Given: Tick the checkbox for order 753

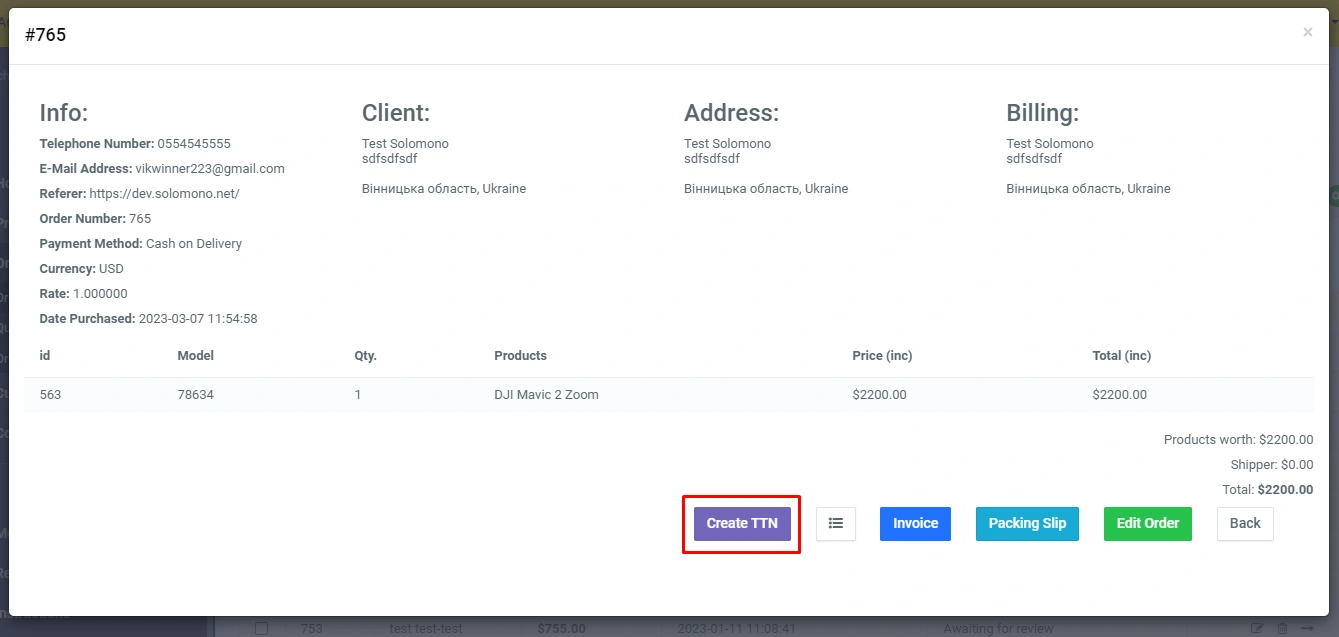Looking at the screenshot, I should tap(261, 629).
